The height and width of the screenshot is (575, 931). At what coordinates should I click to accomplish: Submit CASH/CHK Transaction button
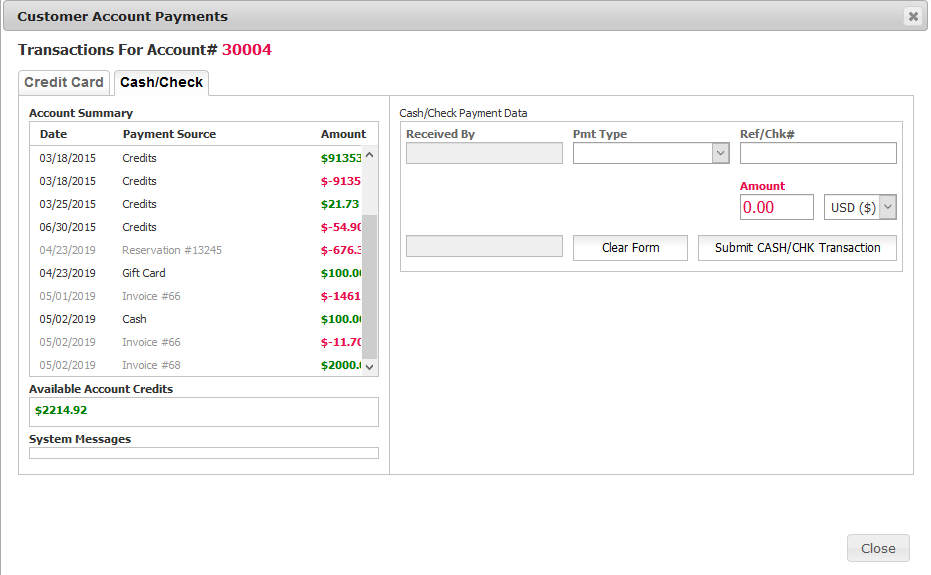797,248
